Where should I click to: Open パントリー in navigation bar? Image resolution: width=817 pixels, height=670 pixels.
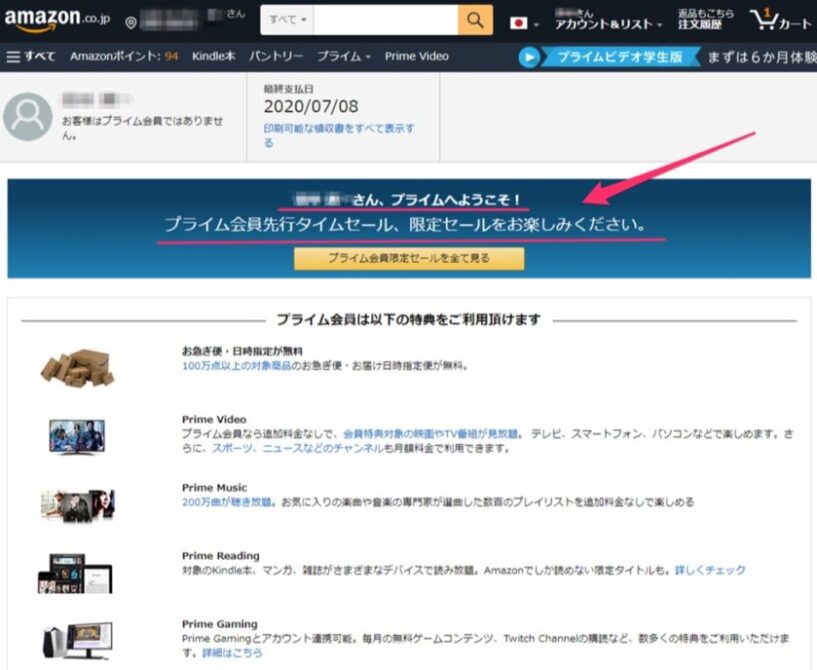pyautogui.click(x=276, y=56)
